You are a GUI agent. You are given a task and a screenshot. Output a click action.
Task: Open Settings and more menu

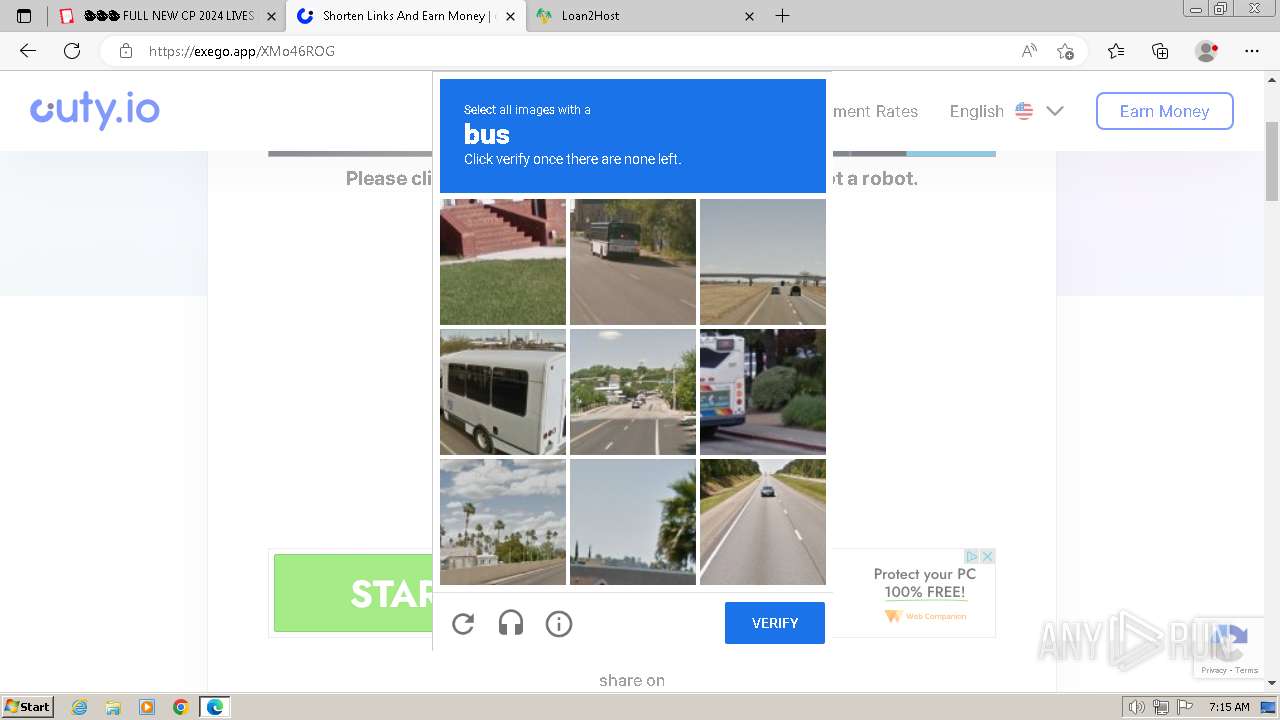[x=1252, y=51]
